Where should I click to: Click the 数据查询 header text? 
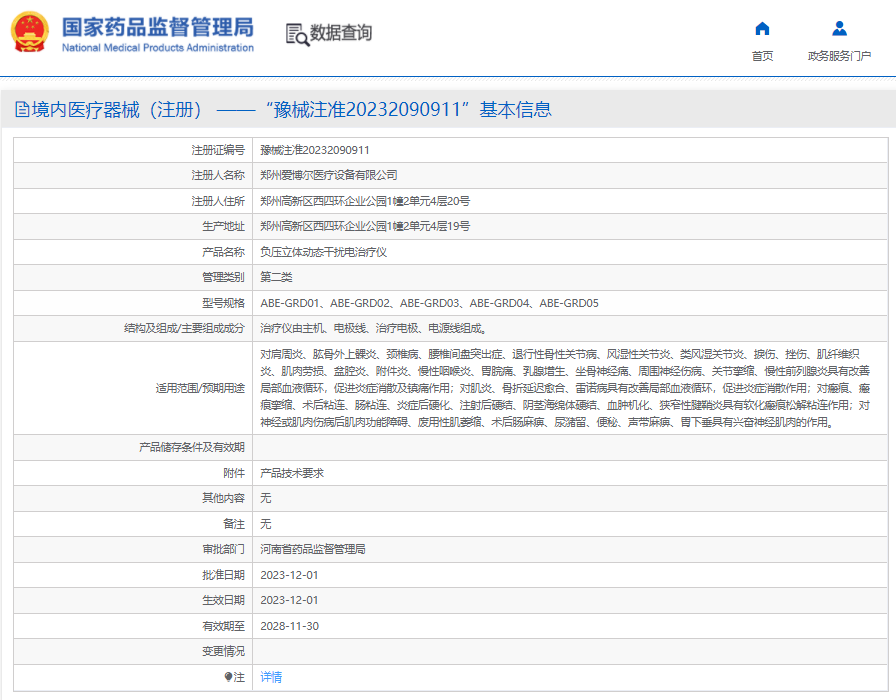pos(341,34)
